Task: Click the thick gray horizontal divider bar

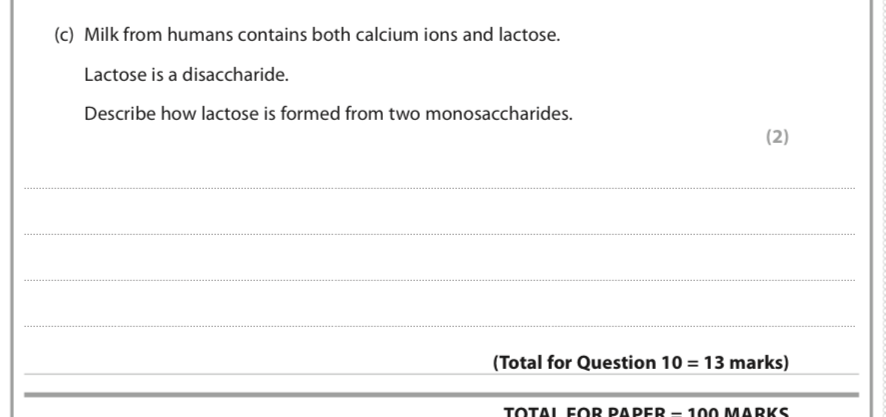Action: click(441, 394)
